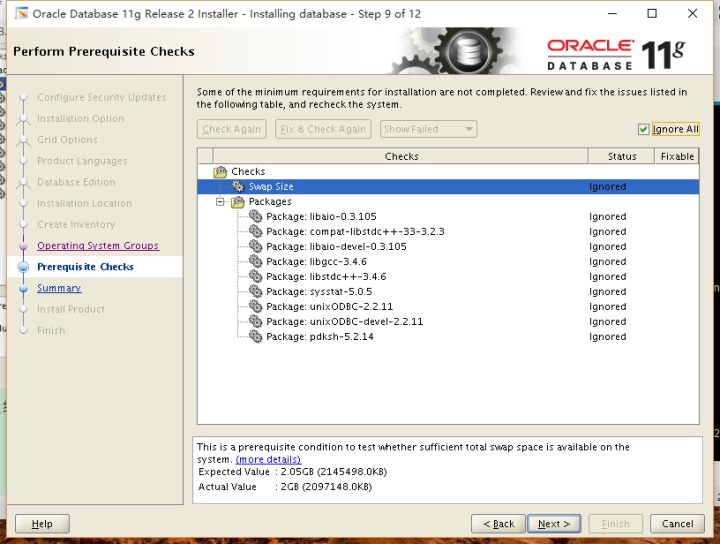Click the Operating System Groups step bullet
720x544 pixels.
pos(23,246)
